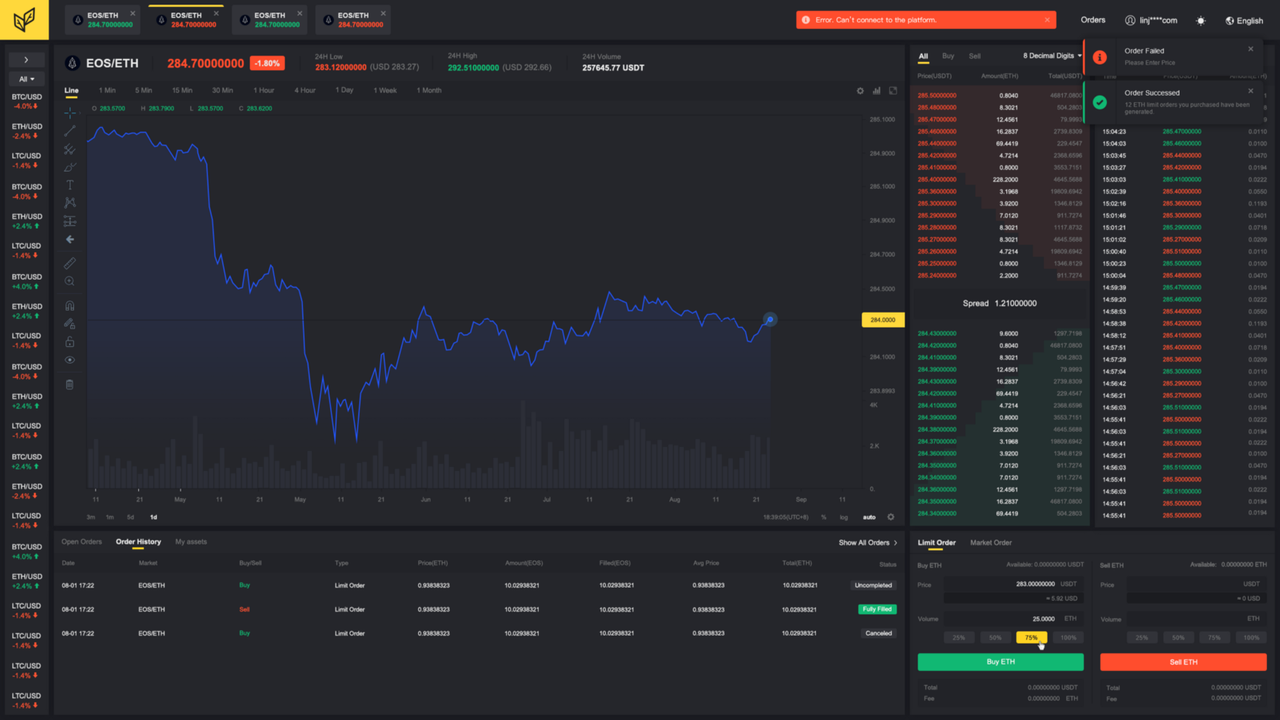Open the English language dropdown

coord(1244,20)
